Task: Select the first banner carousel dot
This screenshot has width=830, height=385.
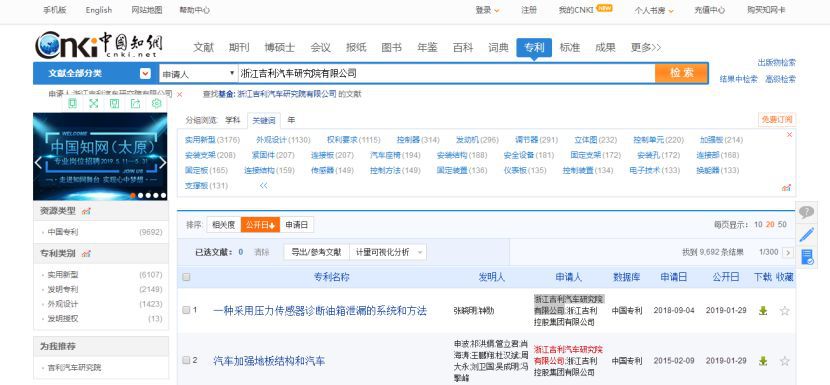Action: [133, 195]
